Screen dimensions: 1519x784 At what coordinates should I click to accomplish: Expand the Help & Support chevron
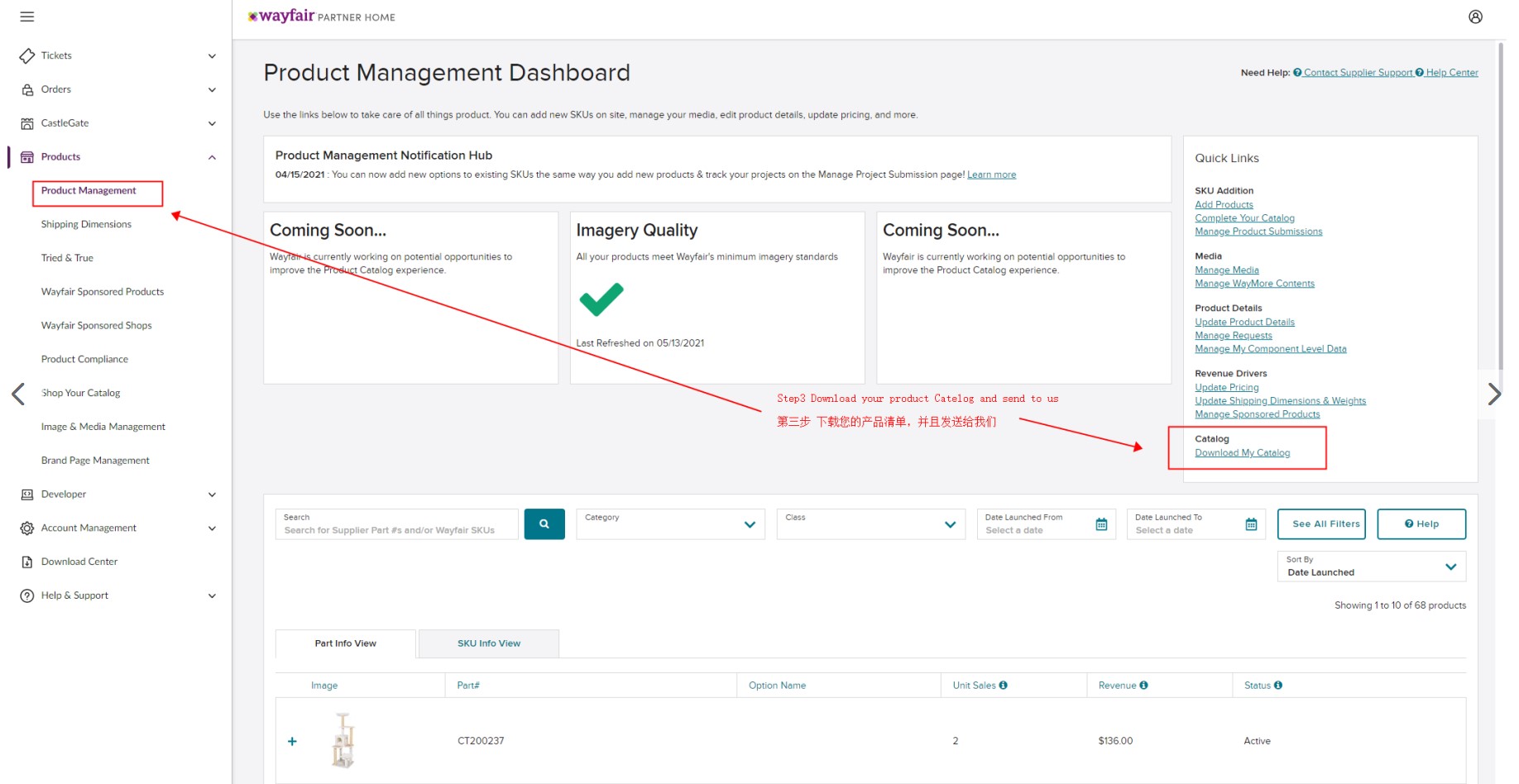coord(212,595)
